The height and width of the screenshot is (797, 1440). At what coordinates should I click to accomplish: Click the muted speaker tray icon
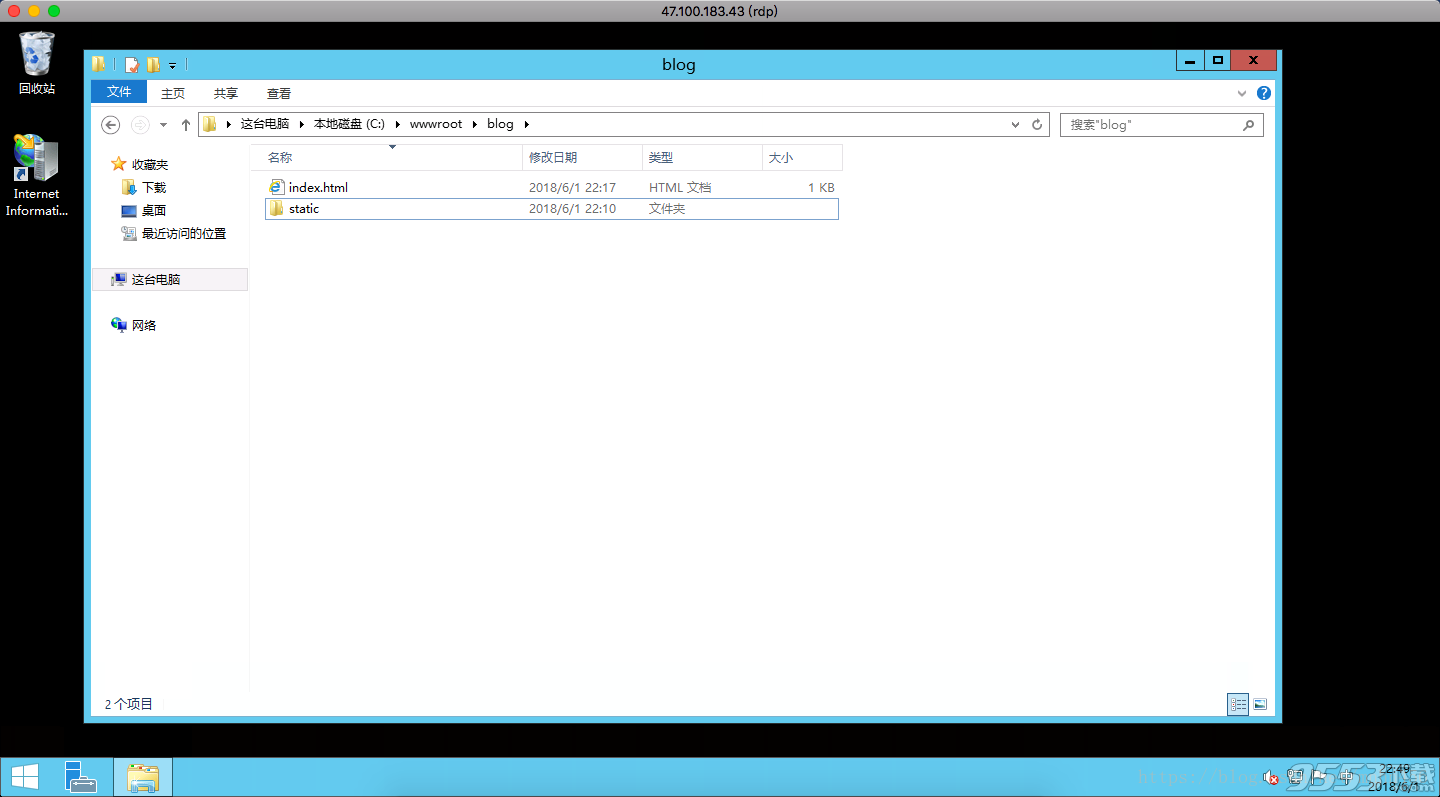[x=1270, y=777]
